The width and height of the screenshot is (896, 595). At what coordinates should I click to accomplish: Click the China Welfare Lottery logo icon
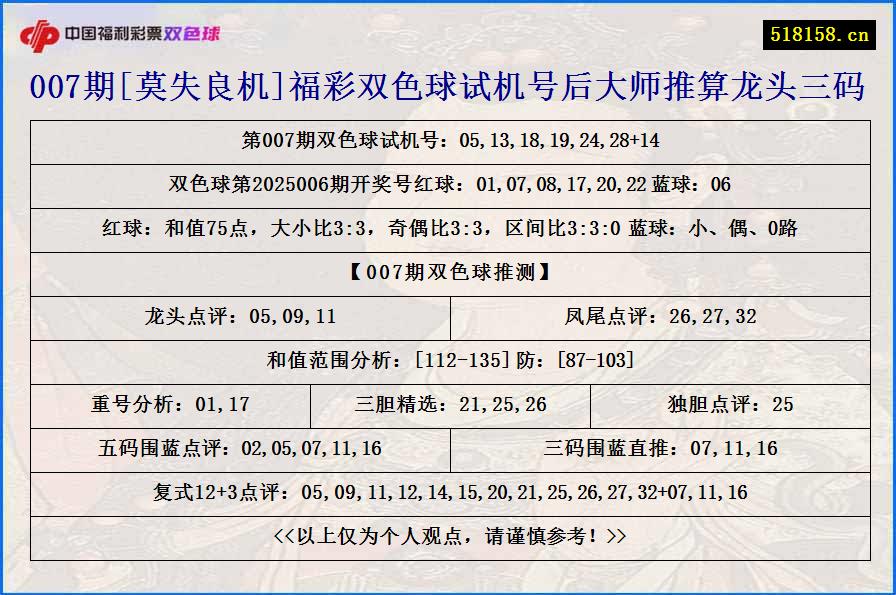[x=40, y=32]
